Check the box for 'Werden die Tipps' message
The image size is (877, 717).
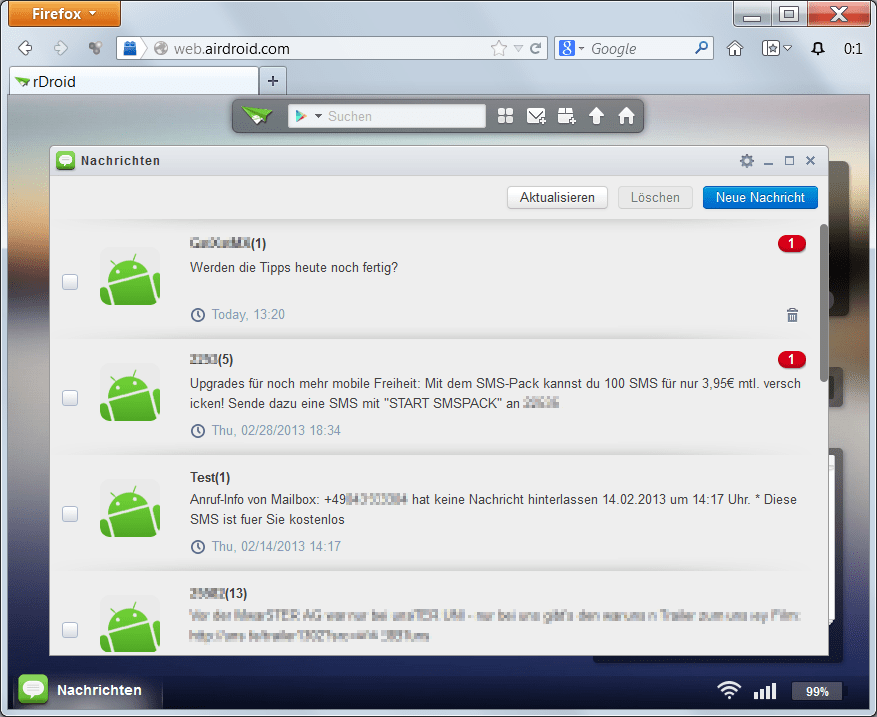(70, 282)
